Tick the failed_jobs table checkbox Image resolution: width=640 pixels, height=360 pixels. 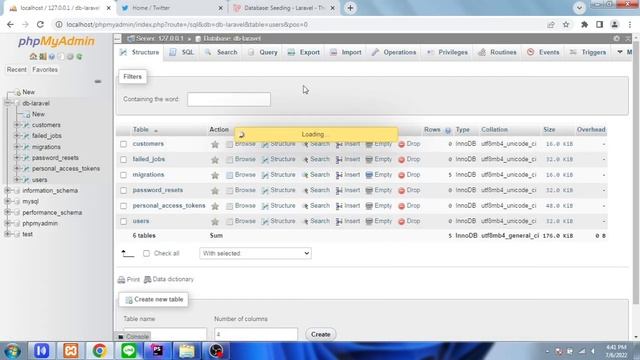coord(123,160)
